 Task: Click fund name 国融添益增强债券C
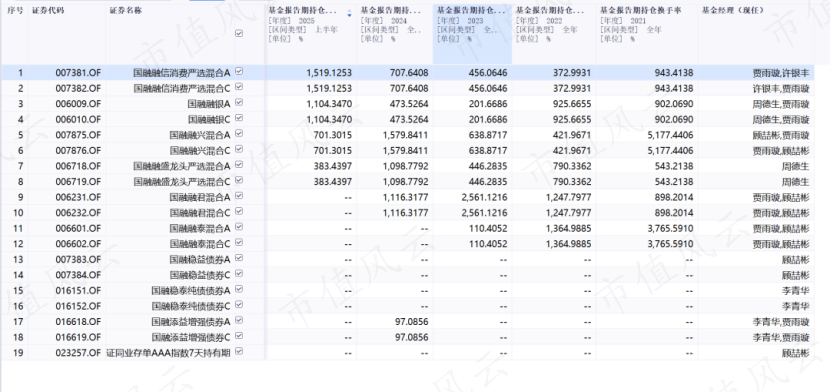click(191, 337)
